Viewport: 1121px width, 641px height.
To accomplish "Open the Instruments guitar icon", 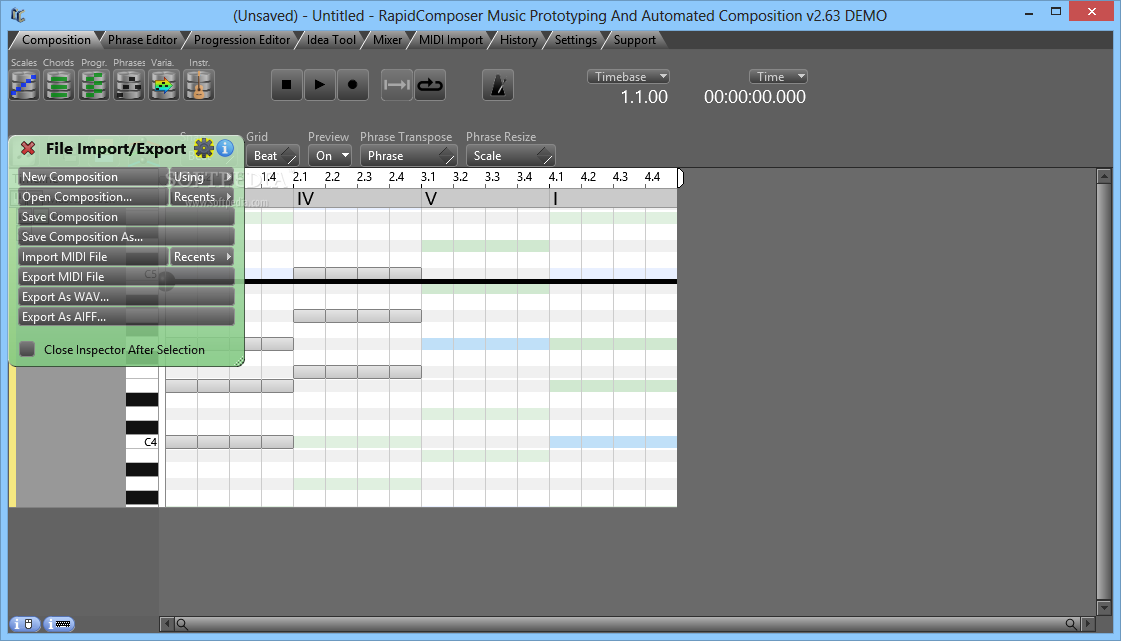I will (199, 86).
